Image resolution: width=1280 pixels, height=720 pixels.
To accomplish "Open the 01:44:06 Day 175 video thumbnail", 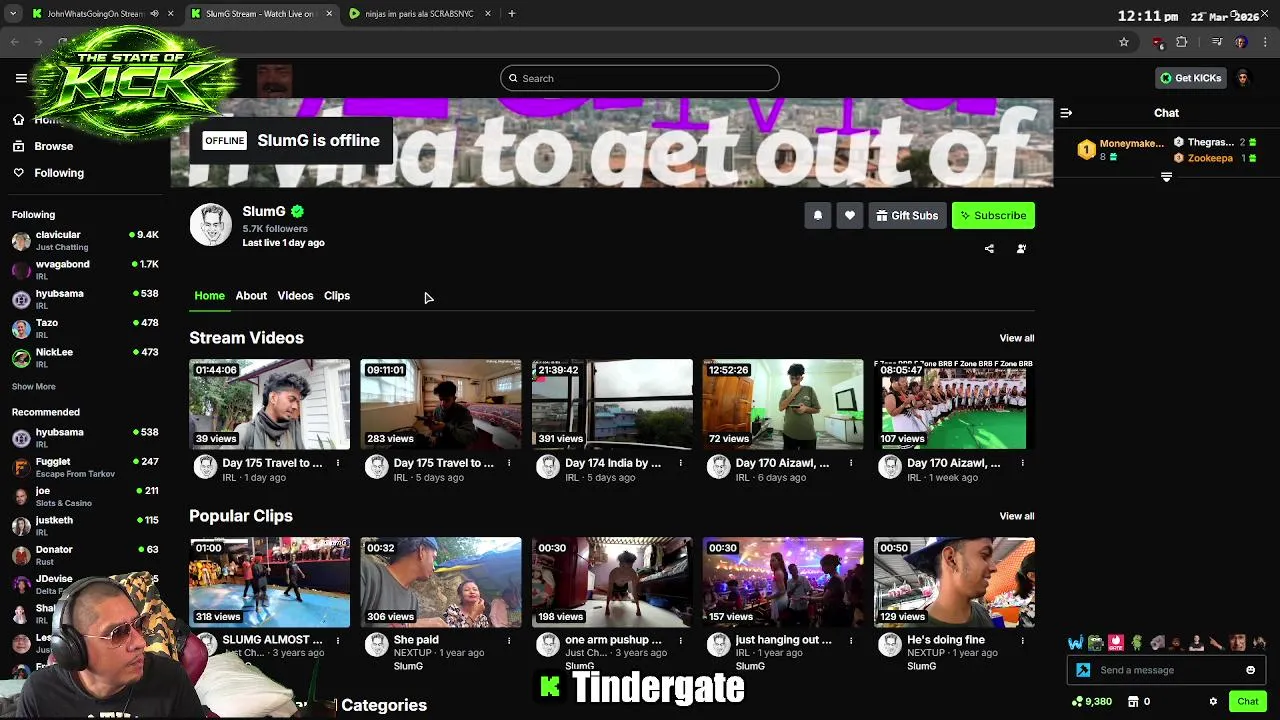I will 270,404.
